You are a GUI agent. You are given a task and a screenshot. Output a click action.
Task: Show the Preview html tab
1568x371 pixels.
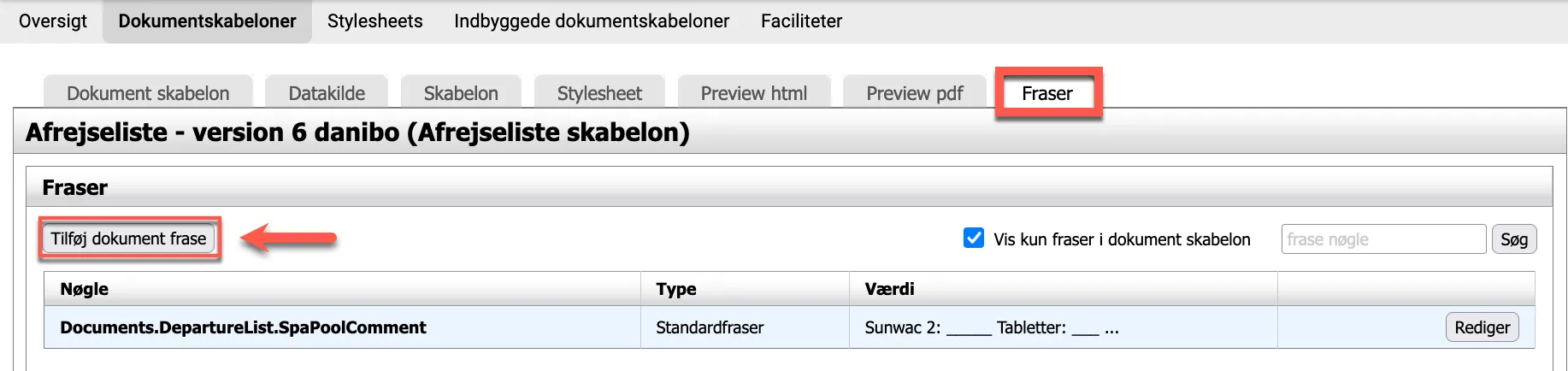(x=753, y=93)
